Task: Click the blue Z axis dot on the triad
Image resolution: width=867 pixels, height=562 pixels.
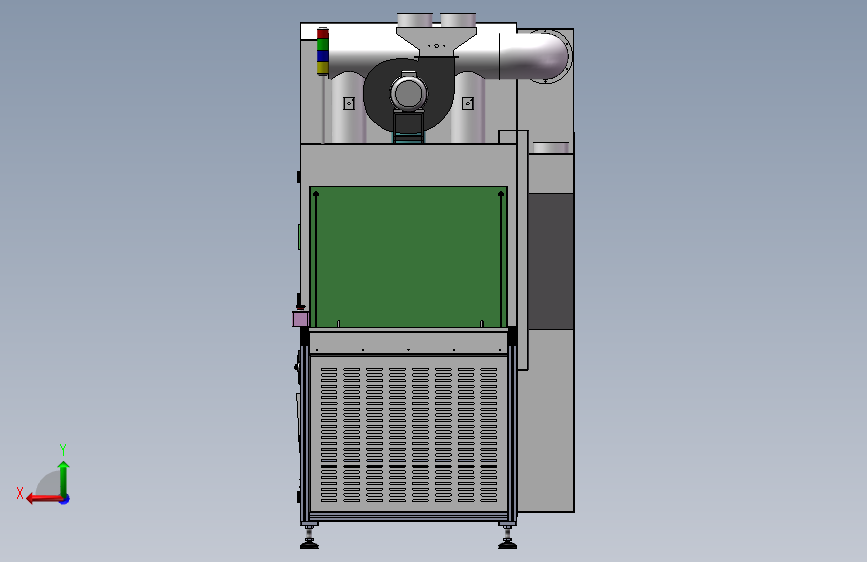Action: (x=65, y=499)
